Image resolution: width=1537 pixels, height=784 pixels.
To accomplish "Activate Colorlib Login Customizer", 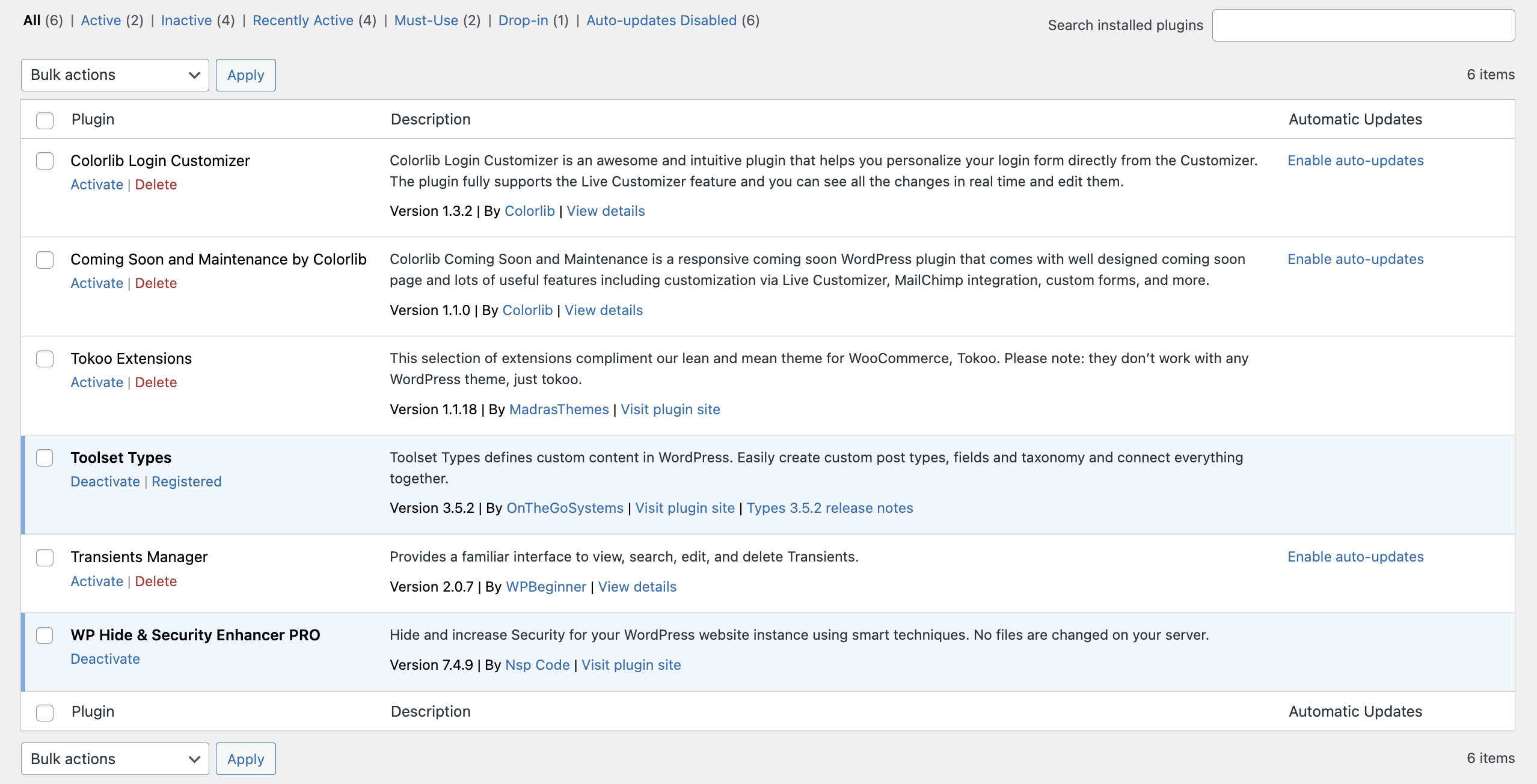I will [97, 185].
